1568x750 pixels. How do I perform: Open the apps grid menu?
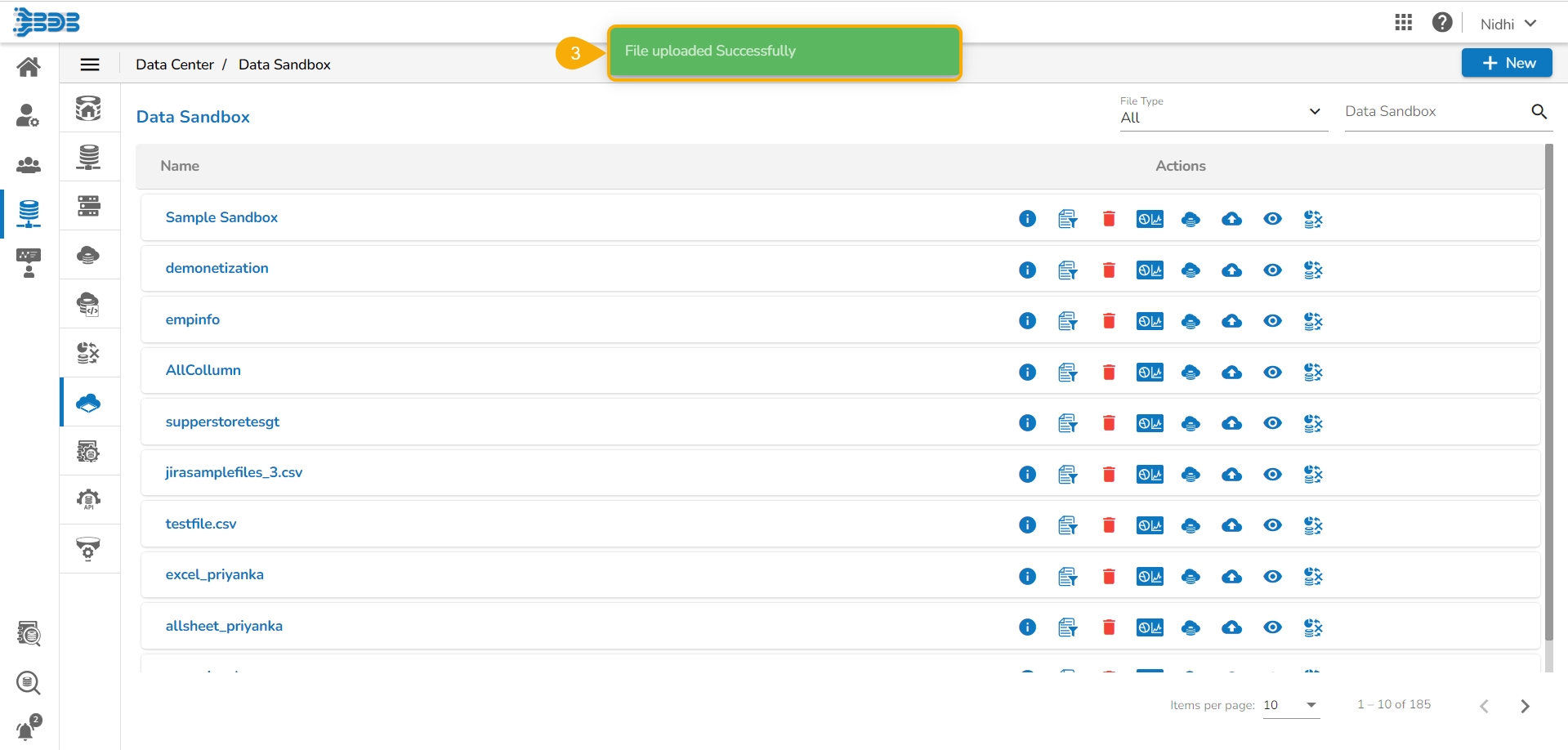(x=1404, y=23)
